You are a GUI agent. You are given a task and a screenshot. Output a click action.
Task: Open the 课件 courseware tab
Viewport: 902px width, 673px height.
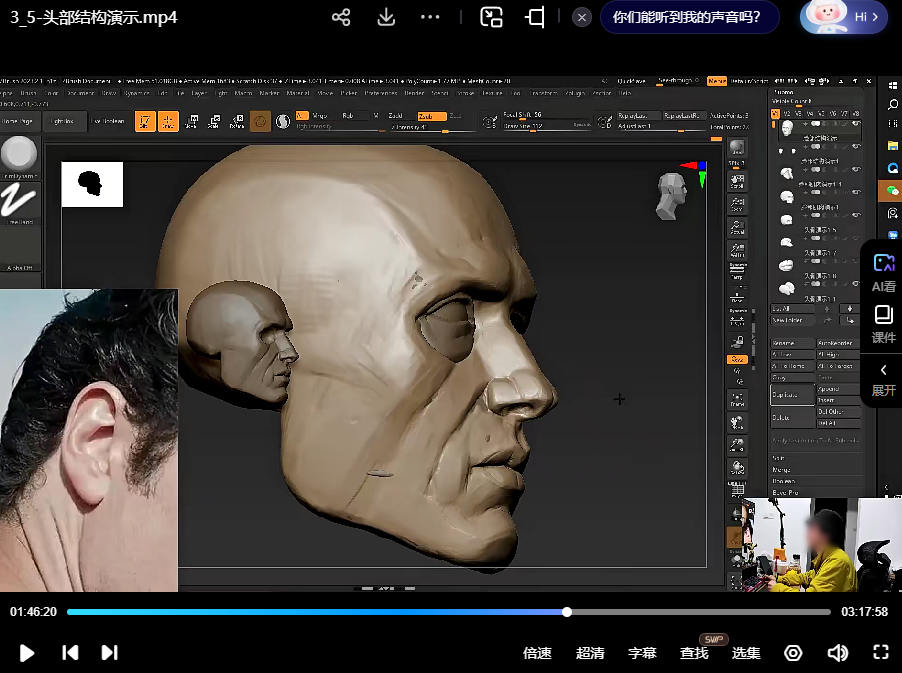883,324
